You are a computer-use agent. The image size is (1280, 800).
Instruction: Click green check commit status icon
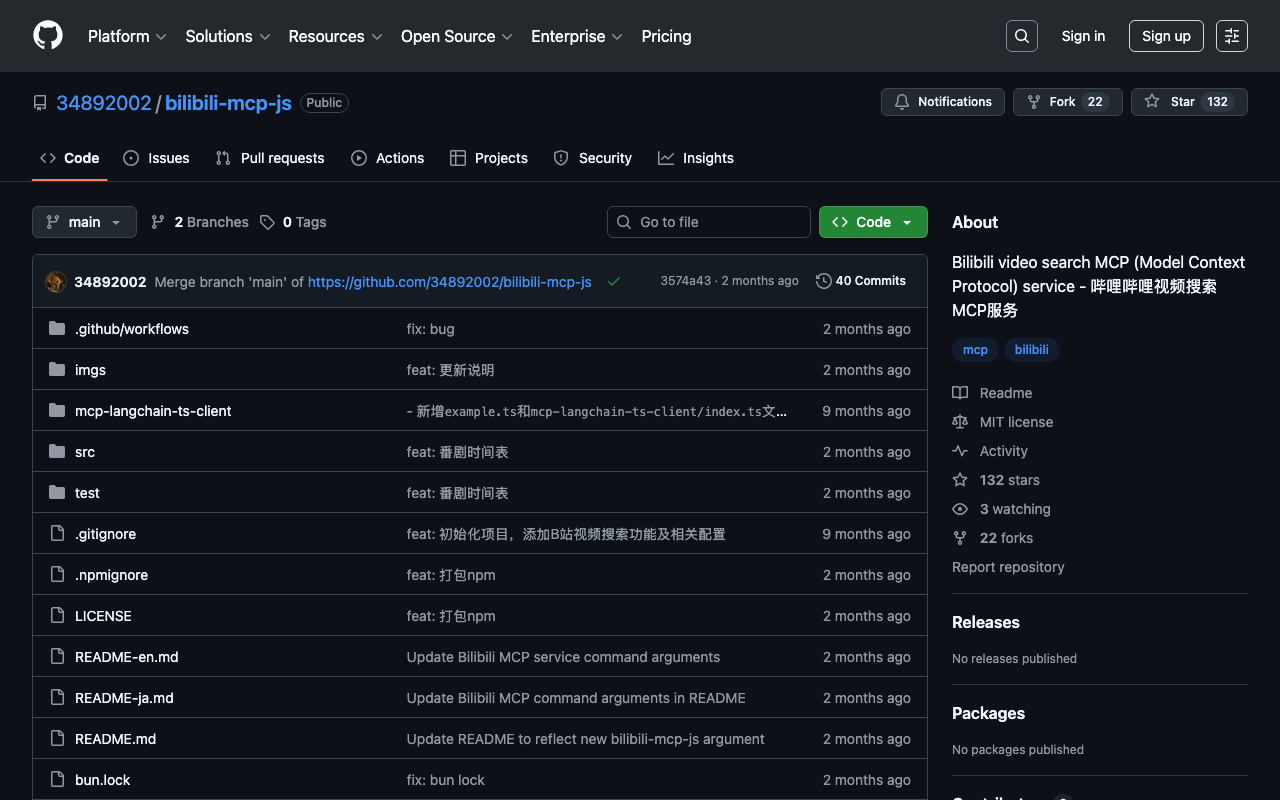[x=614, y=282]
